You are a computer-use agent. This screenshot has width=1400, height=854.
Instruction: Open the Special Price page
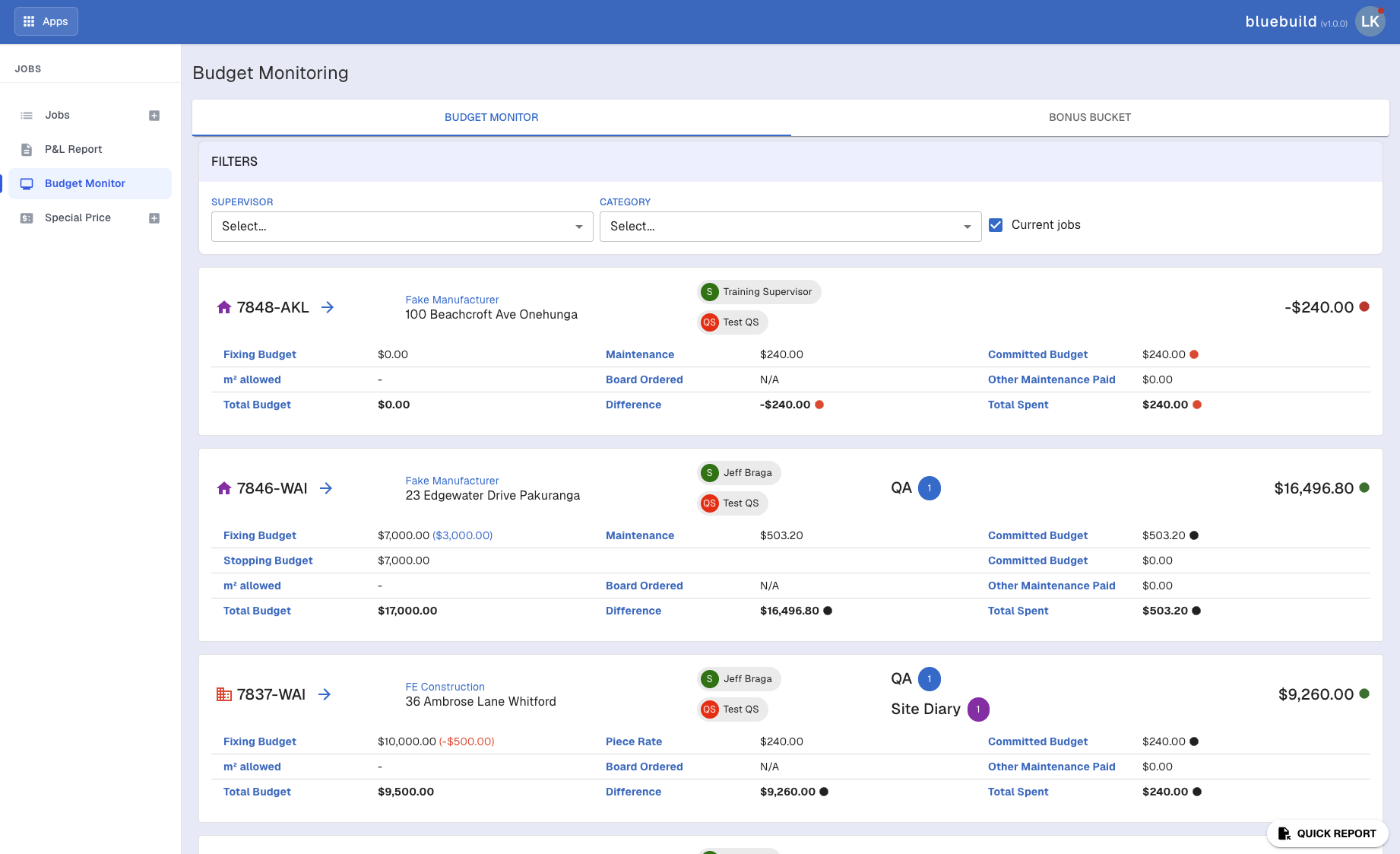click(78, 217)
